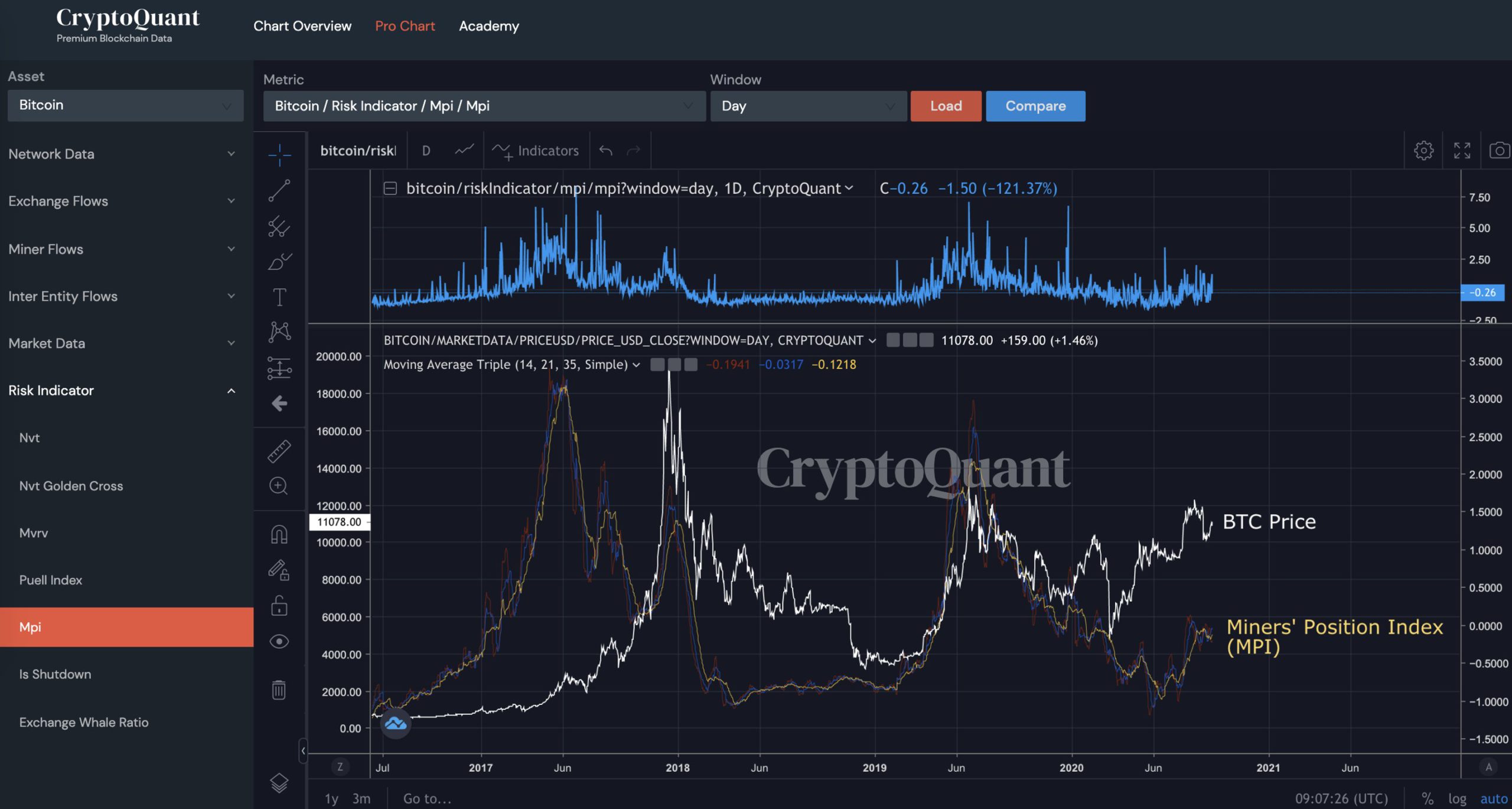Toggle magnet mode for drawings
The image size is (1512, 809).
pyautogui.click(x=279, y=535)
